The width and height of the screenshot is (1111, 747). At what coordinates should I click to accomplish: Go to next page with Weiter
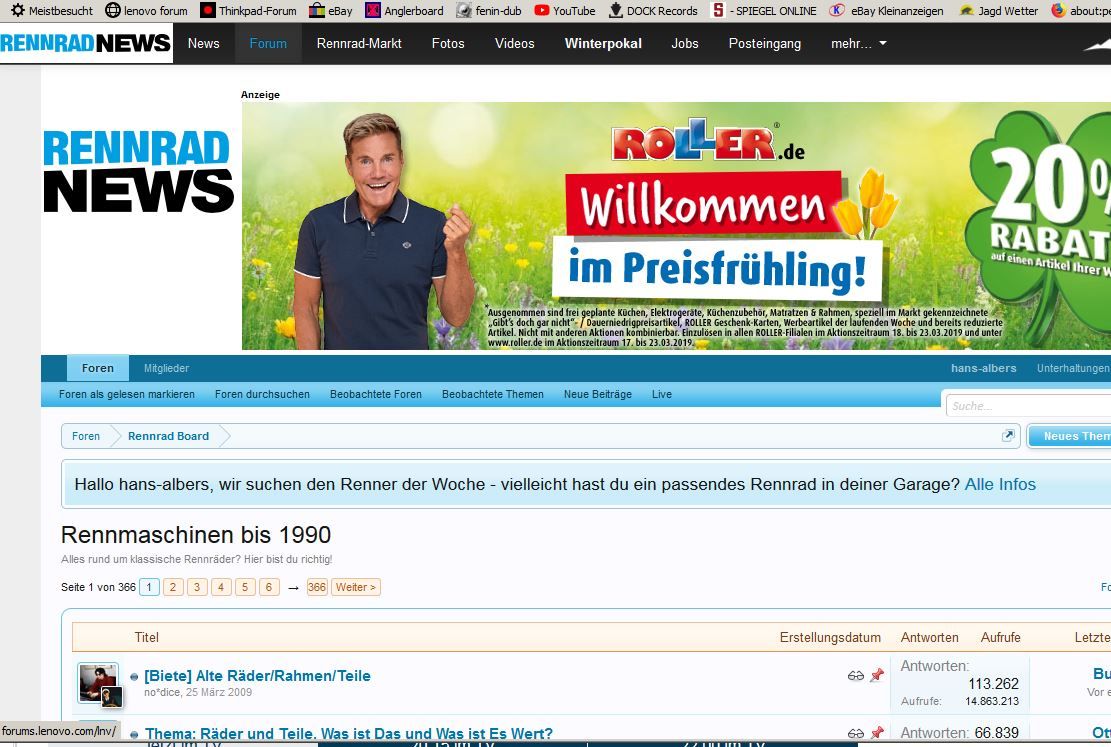click(356, 587)
